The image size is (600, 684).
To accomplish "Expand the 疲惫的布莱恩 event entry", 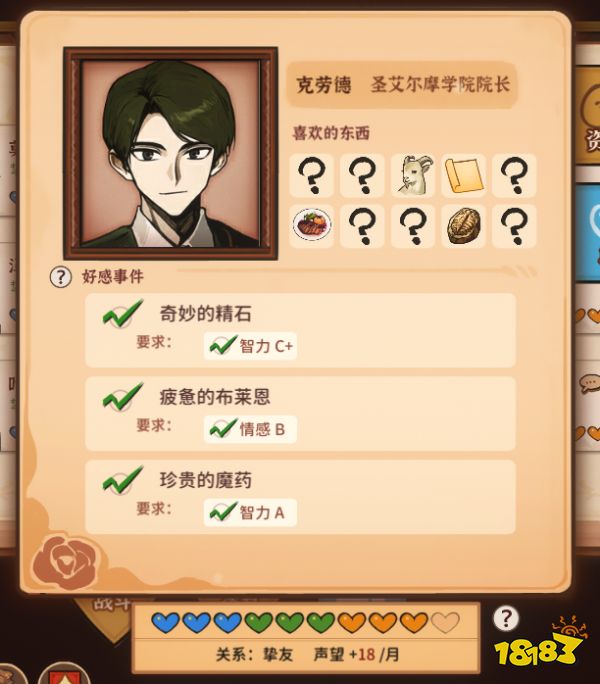I will (300, 414).
